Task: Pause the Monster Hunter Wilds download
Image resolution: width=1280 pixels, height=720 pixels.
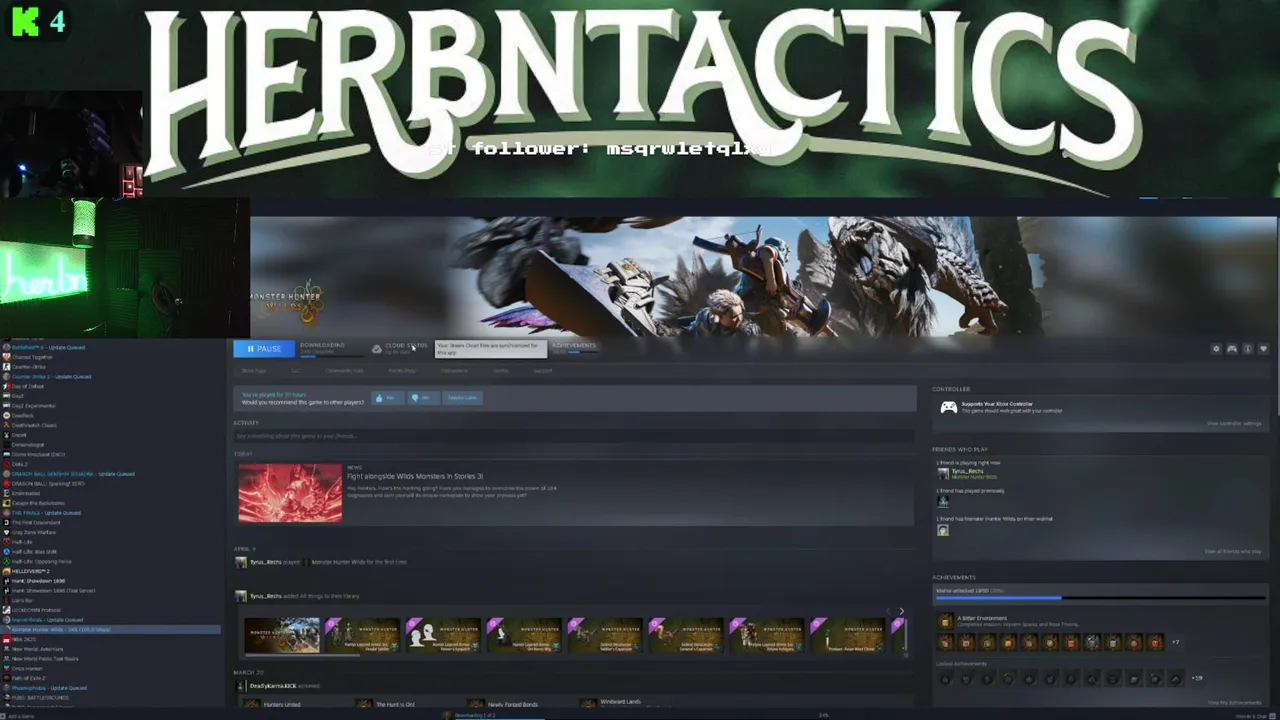Action: click(264, 349)
